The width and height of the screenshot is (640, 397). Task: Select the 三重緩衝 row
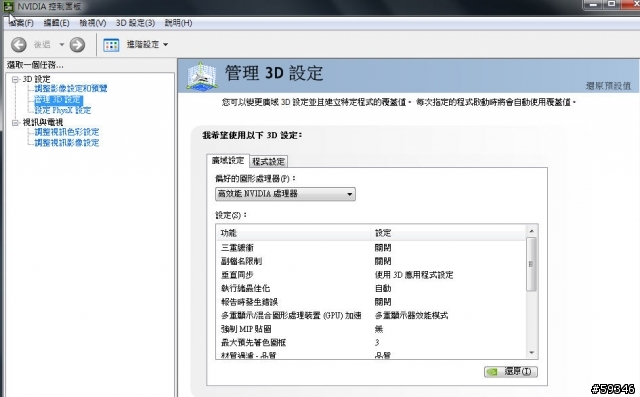(x=371, y=248)
